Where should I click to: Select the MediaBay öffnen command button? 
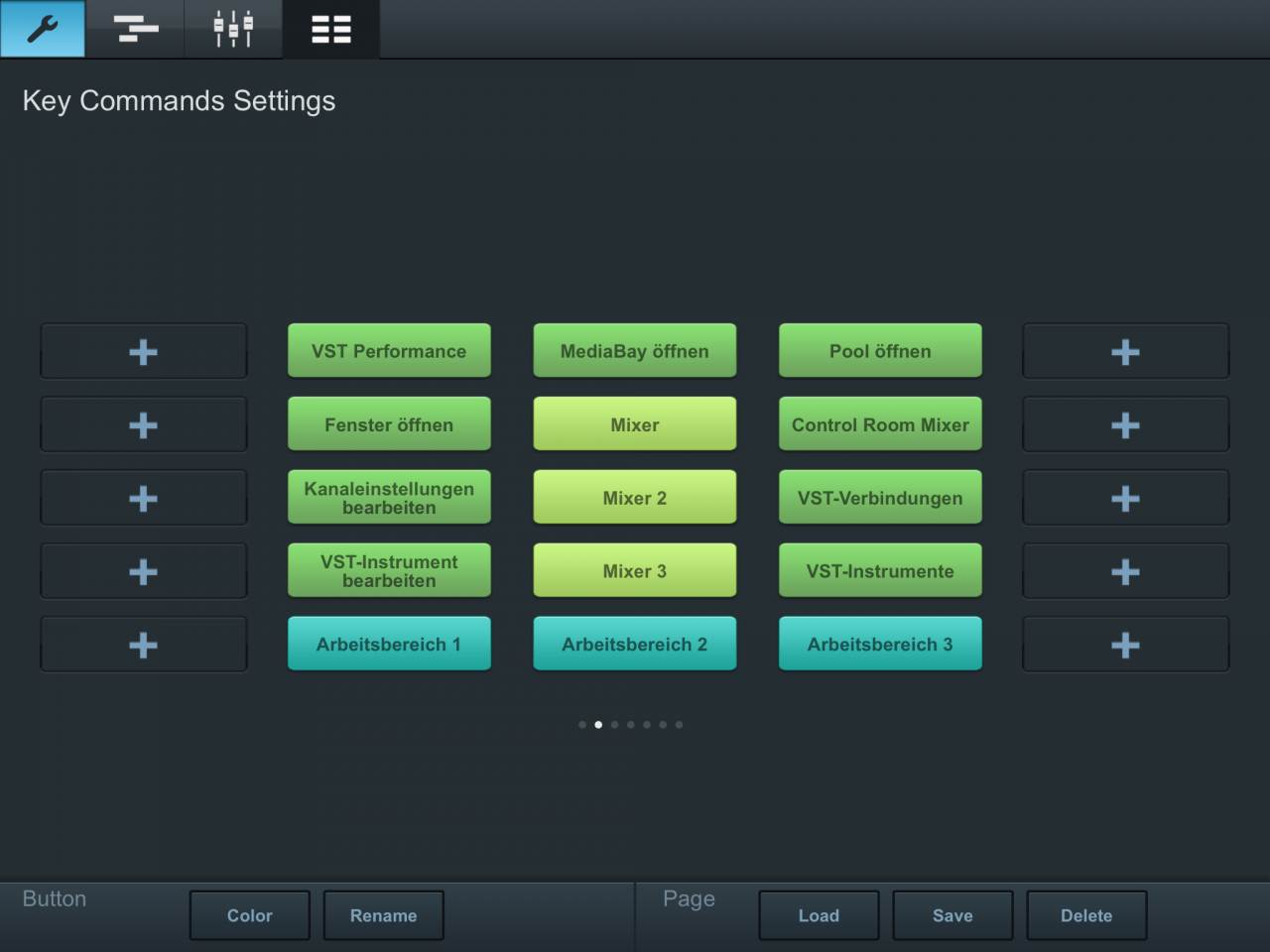coord(635,350)
